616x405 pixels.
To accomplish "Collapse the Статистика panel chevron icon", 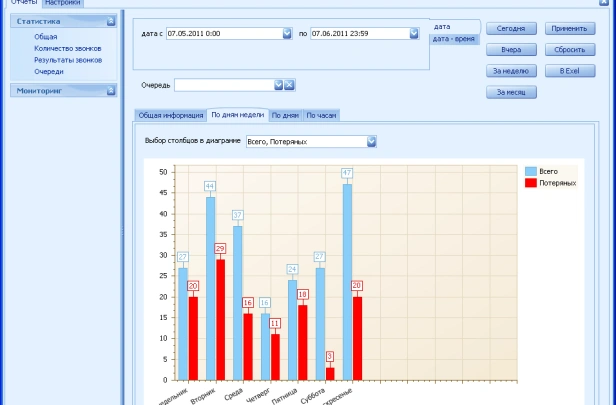I will pyautogui.click(x=109, y=21).
